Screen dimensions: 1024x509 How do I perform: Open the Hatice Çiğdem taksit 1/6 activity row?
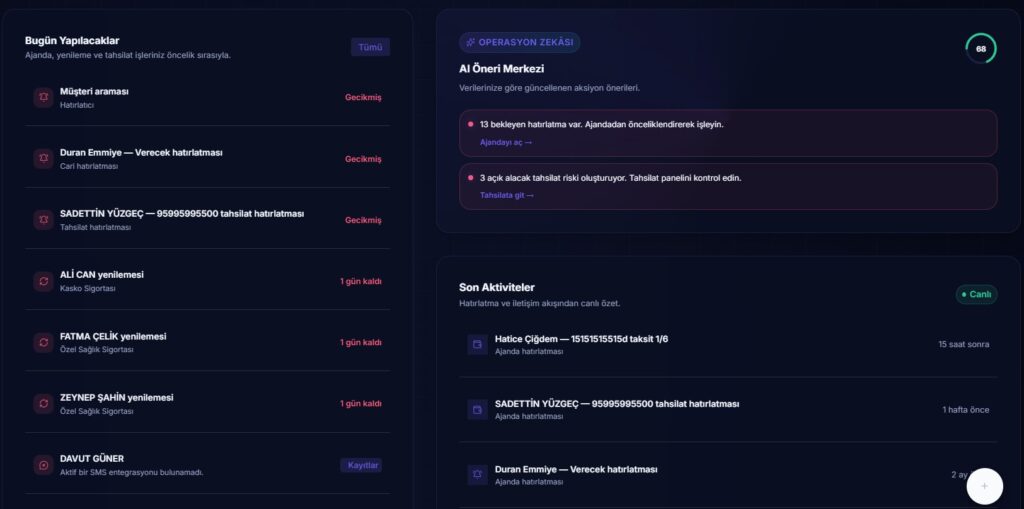pyautogui.click(x=728, y=344)
